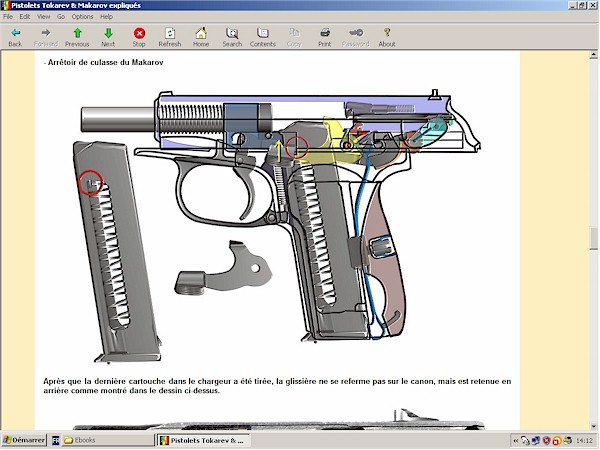Click the orange padlock tray icon
Screen dimensions: 600x450
(x=557, y=441)
